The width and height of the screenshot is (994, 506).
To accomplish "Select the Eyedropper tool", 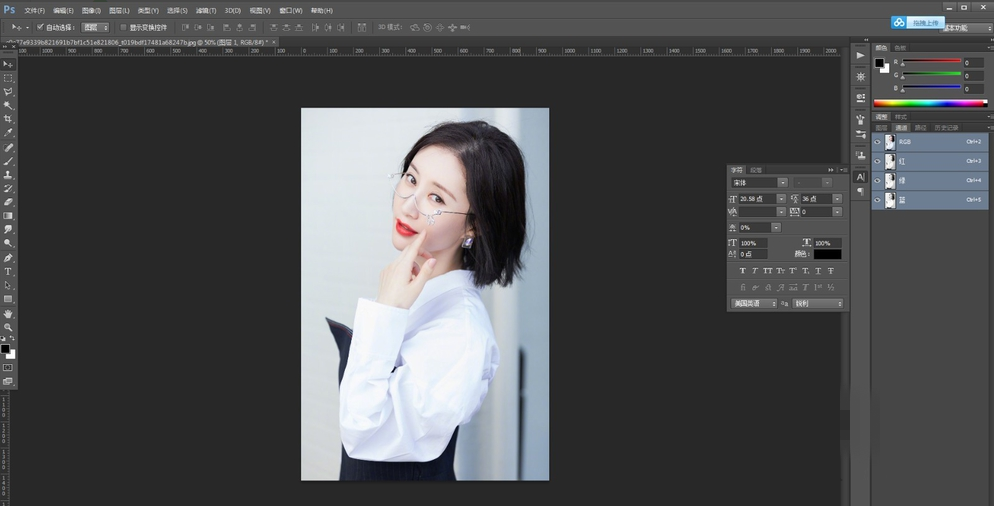I will [8, 133].
